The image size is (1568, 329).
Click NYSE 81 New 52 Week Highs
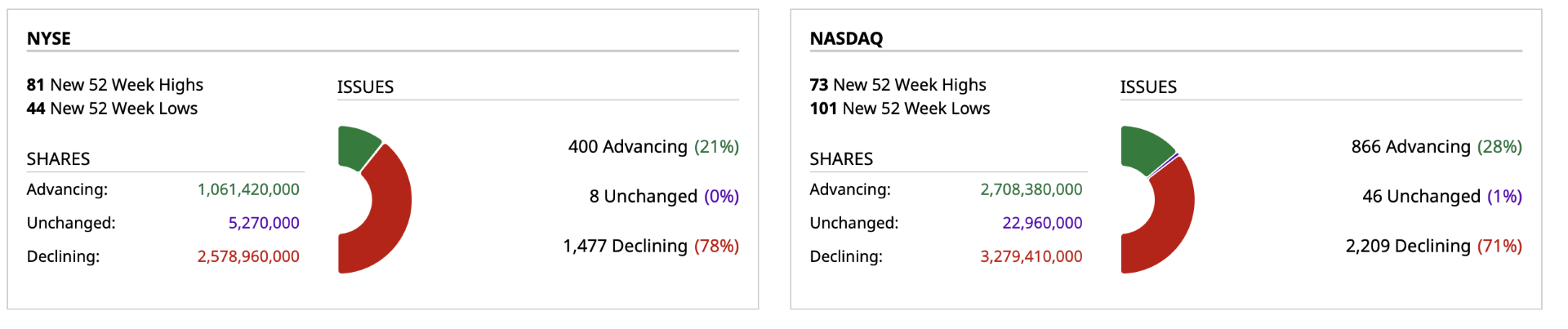point(115,85)
